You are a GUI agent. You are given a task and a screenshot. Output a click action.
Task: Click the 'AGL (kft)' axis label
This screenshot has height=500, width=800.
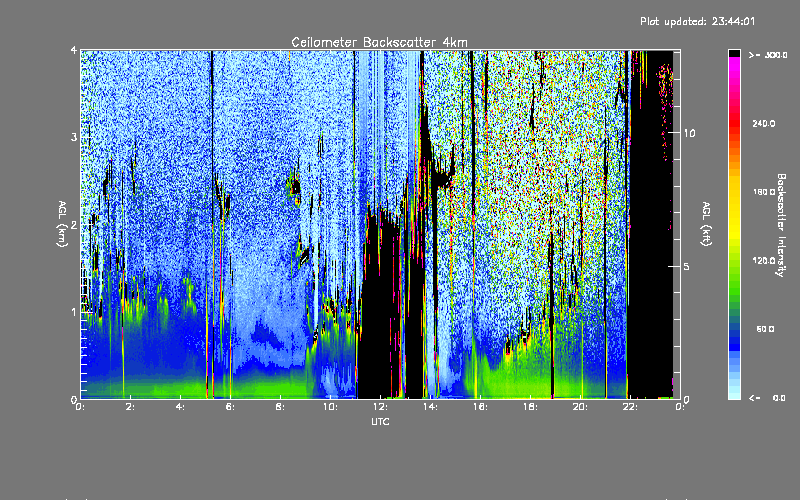707,224
